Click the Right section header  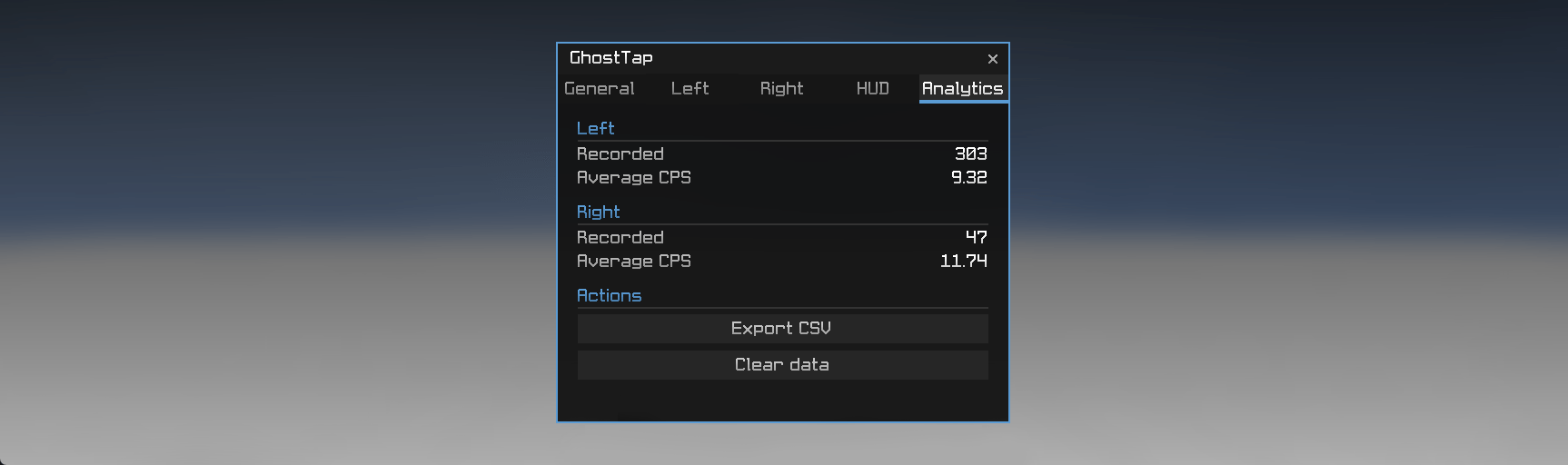click(599, 212)
